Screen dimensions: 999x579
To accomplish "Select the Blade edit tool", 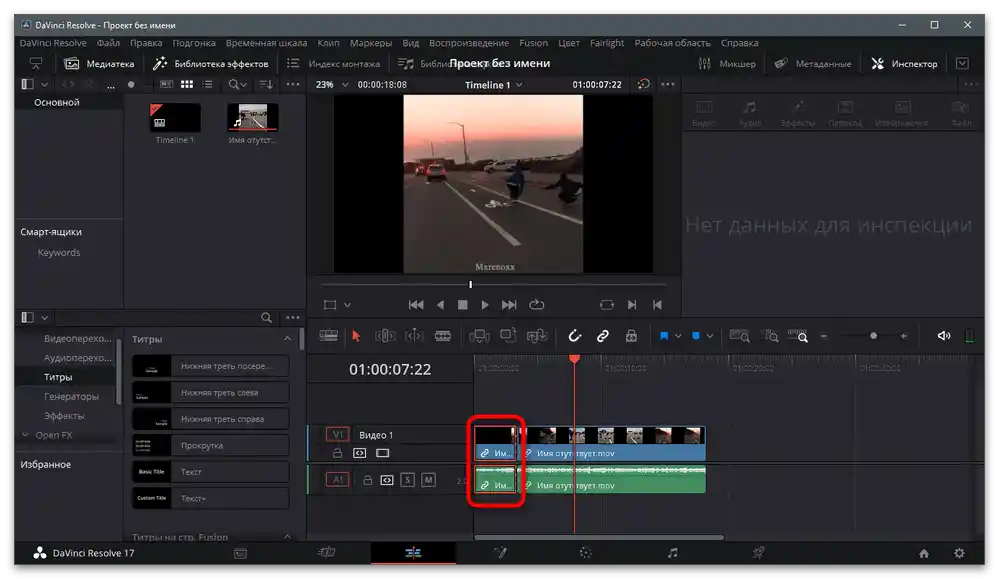I will 443,336.
